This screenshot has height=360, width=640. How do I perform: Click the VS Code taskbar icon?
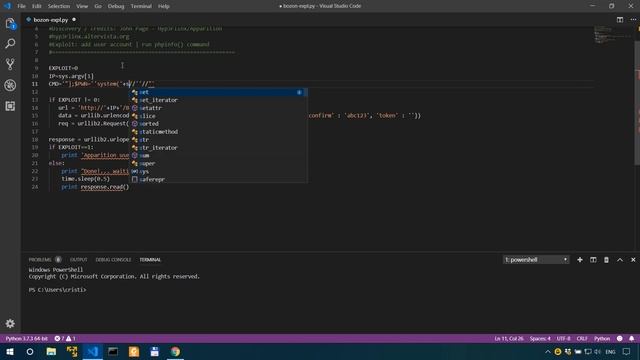tap(92, 351)
